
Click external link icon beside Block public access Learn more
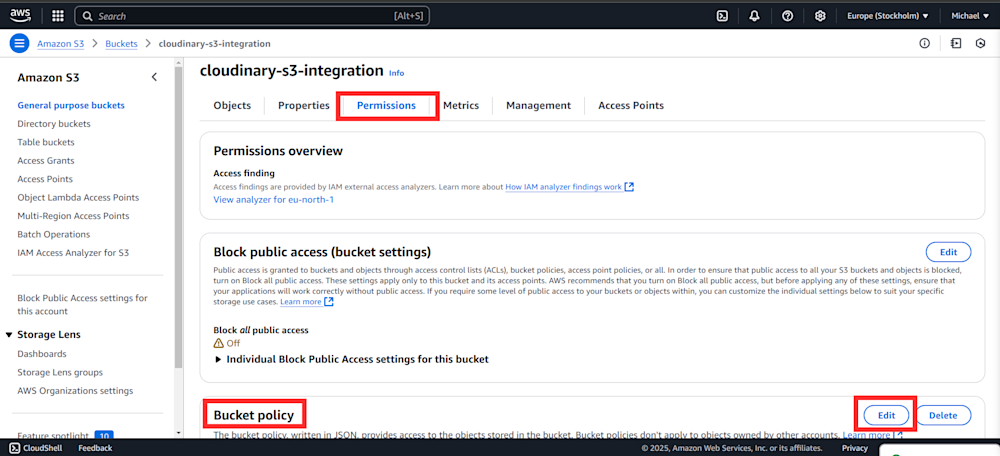coord(329,302)
